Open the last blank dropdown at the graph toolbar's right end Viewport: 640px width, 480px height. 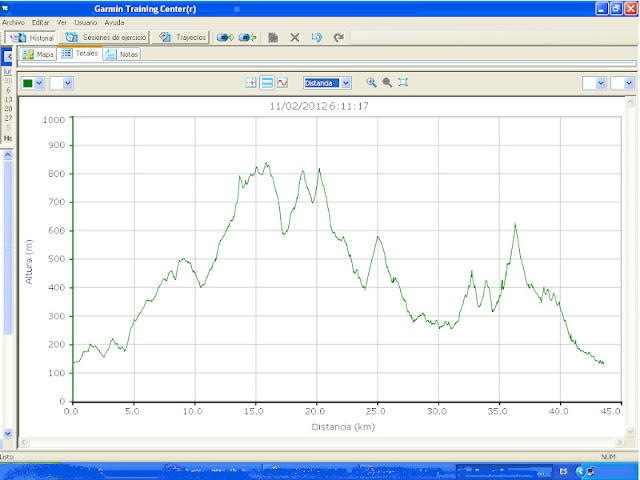tap(622, 83)
